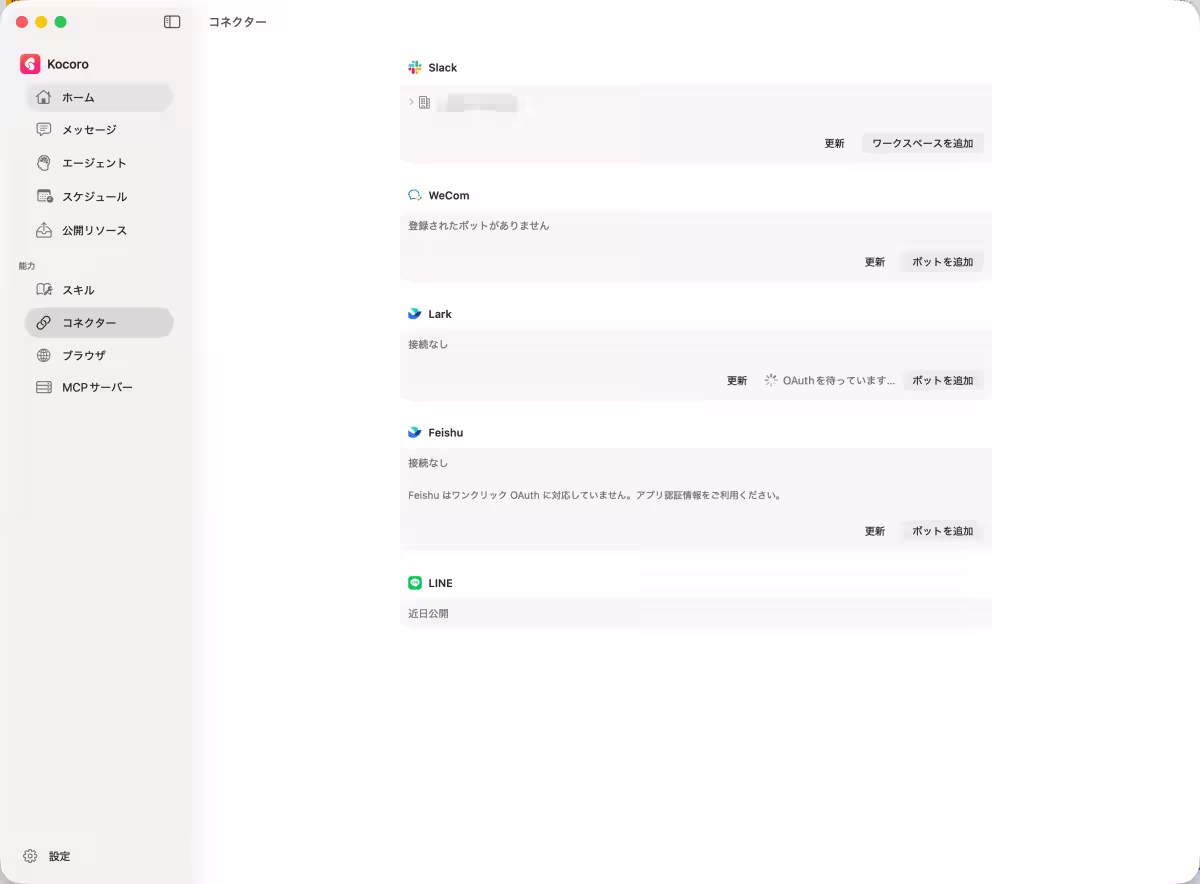Image resolution: width=1200 pixels, height=884 pixels.
Task: Click the OAuth loading spinner in Lark
Action: (771, 380)
